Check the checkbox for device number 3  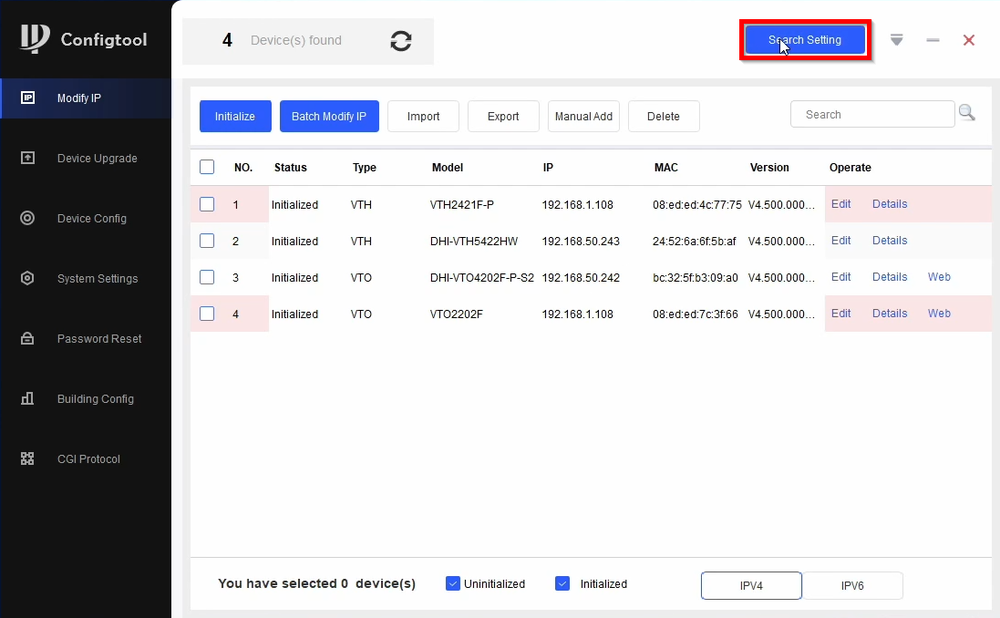pos(207,277)
